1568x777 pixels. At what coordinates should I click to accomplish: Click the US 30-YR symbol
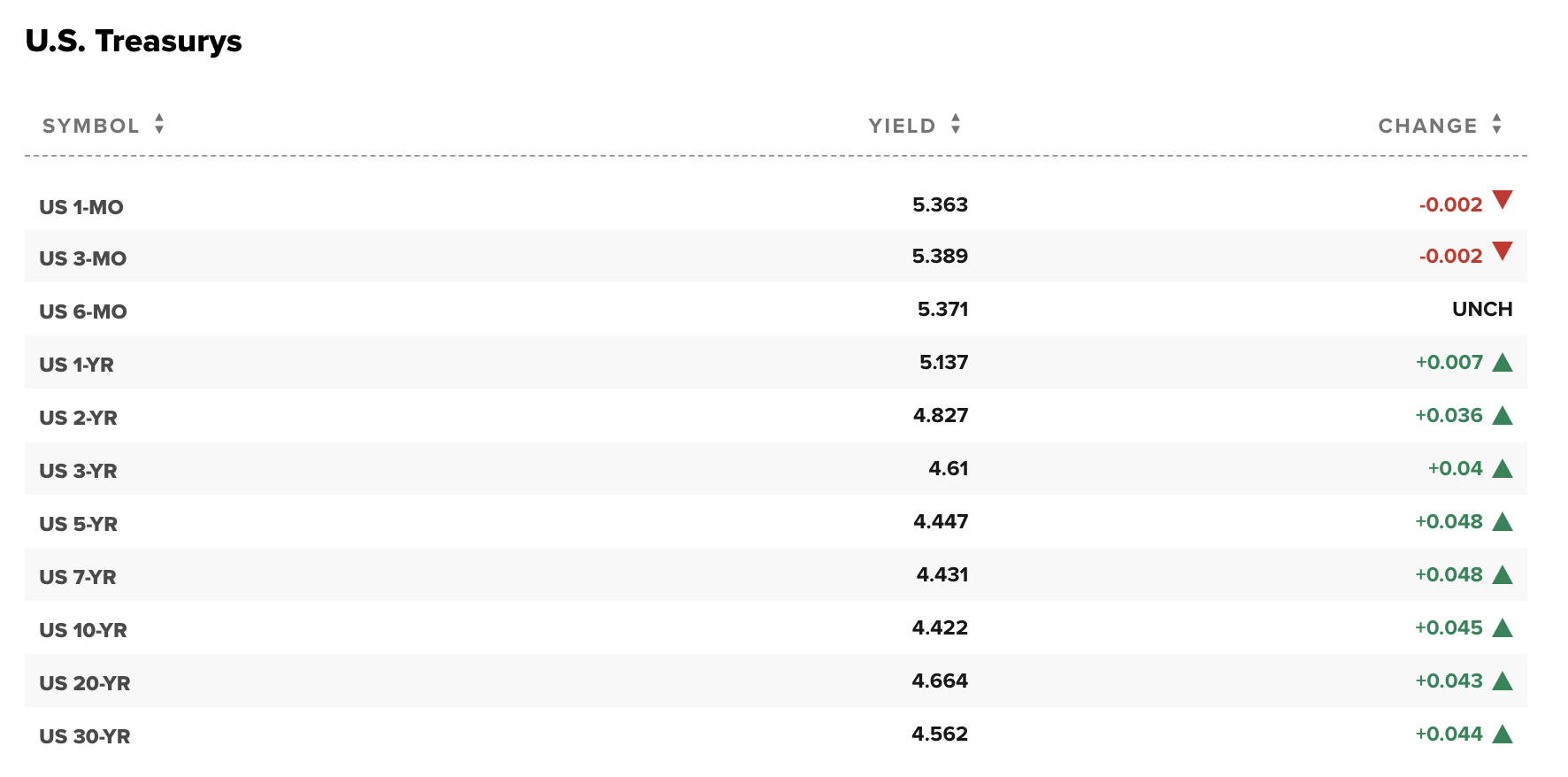pyautogui.click(x=85, y=736)
